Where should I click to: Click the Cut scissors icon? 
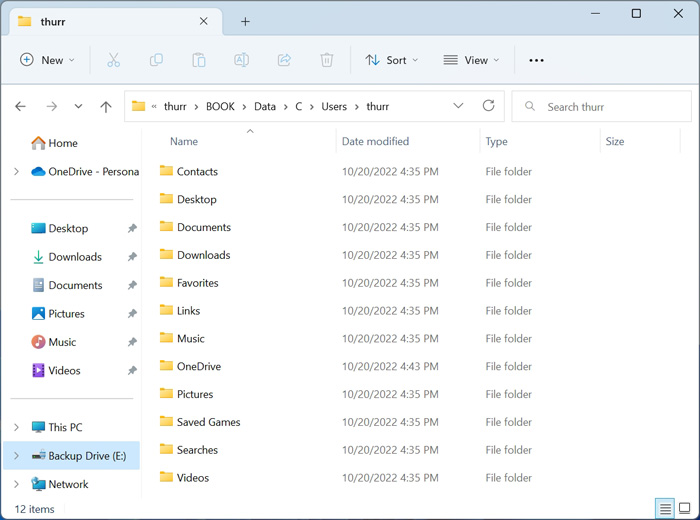tap(113, 60)
